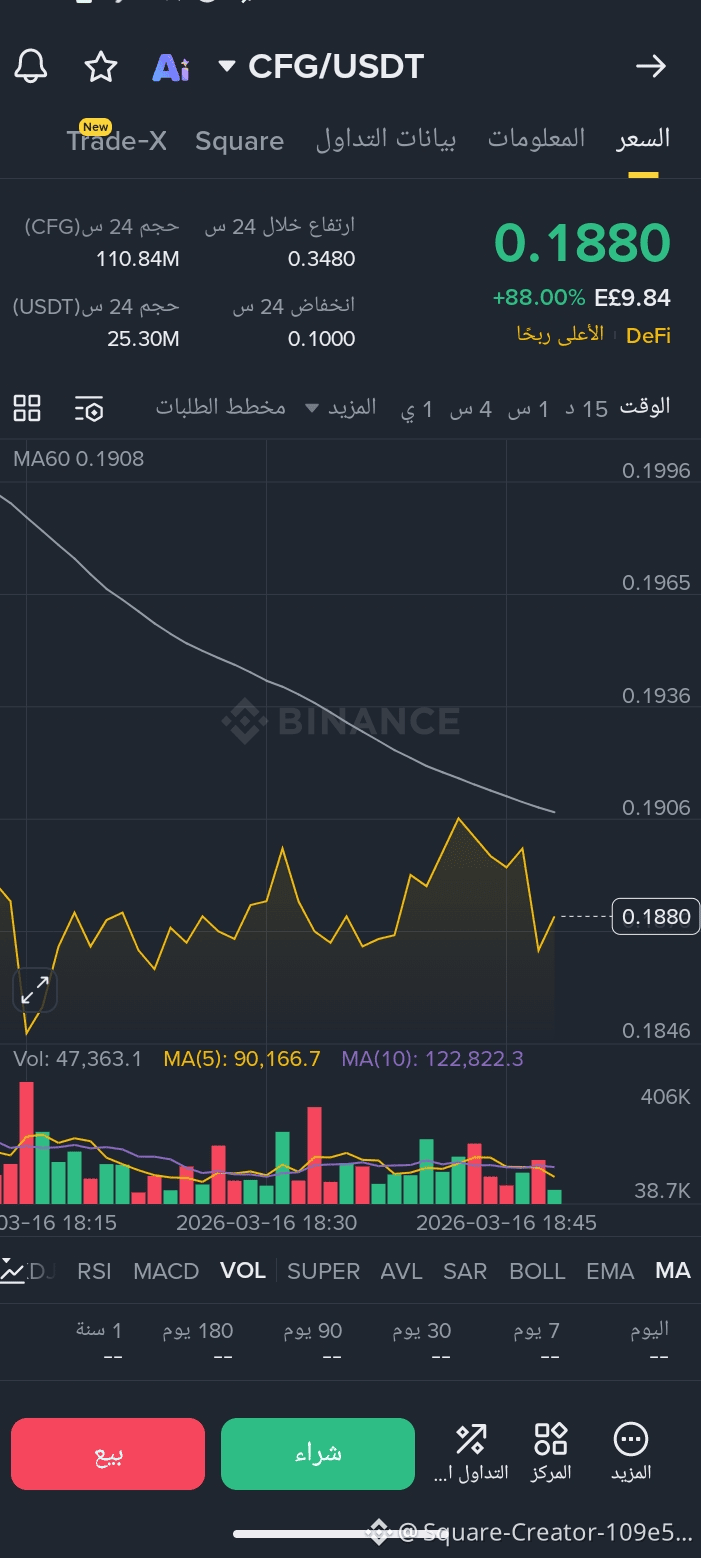
Task: Select RSI indicator
Action: [94, 1271]
